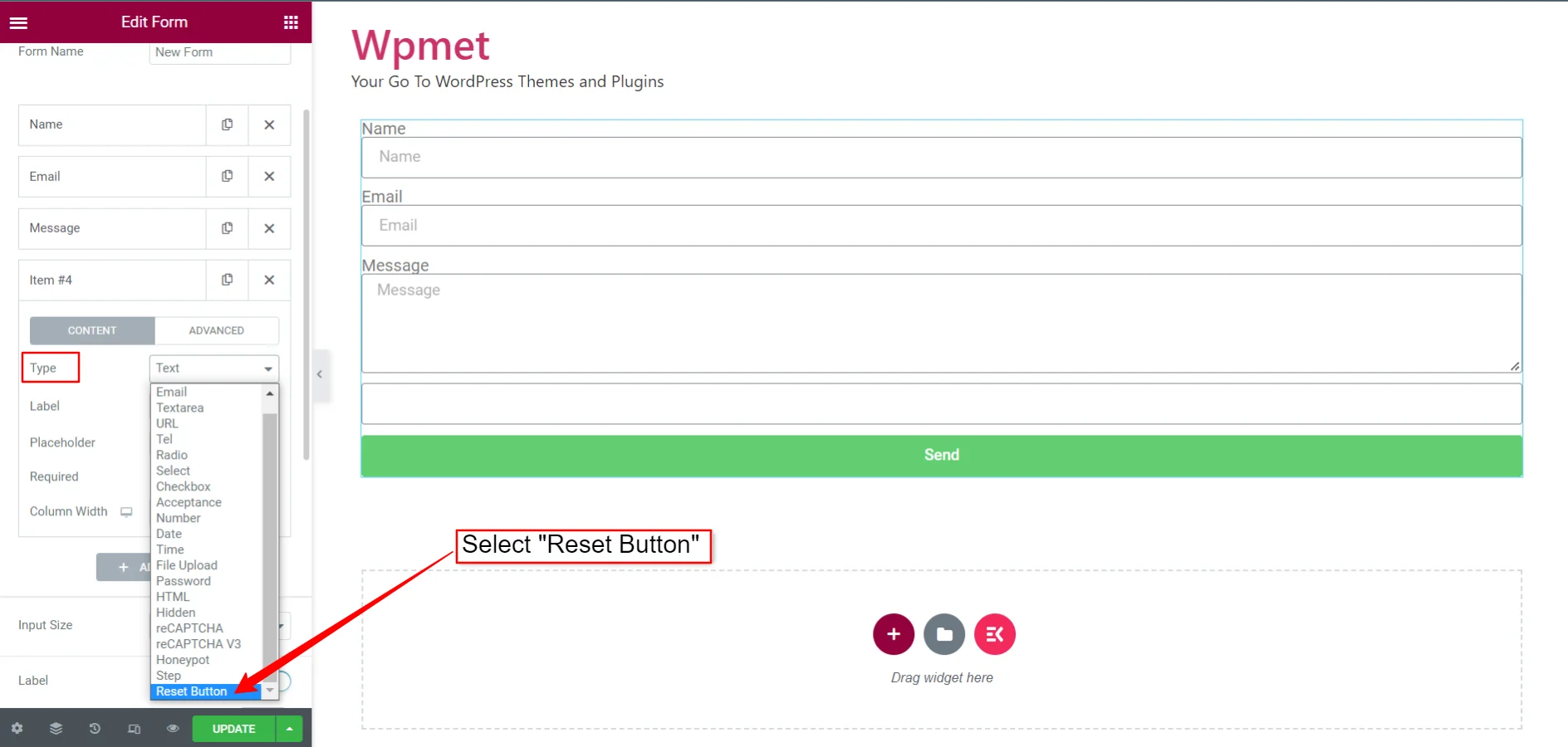Expand the Update save options arrow

[289, 729]
